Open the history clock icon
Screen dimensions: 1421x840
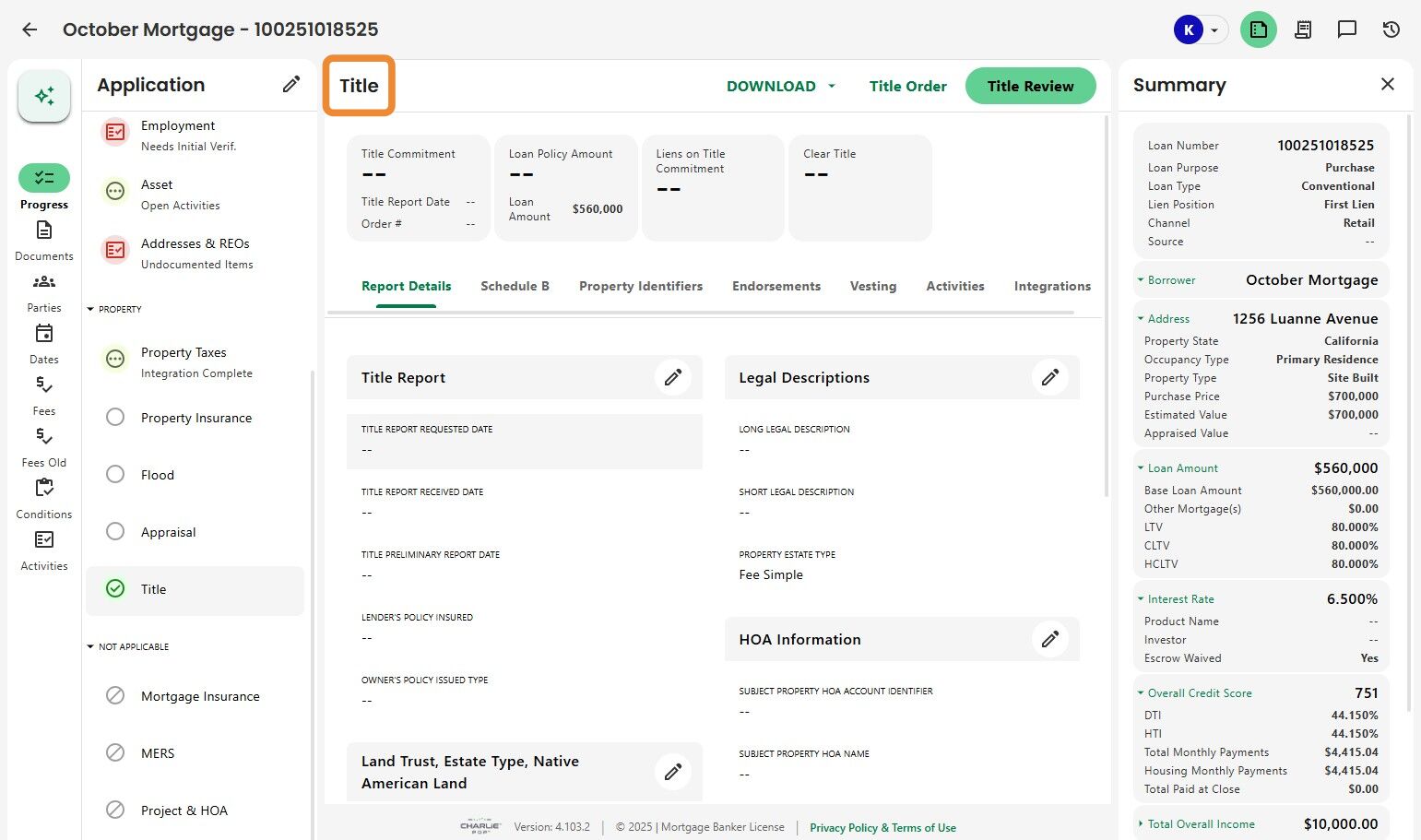coord(1391,30)
